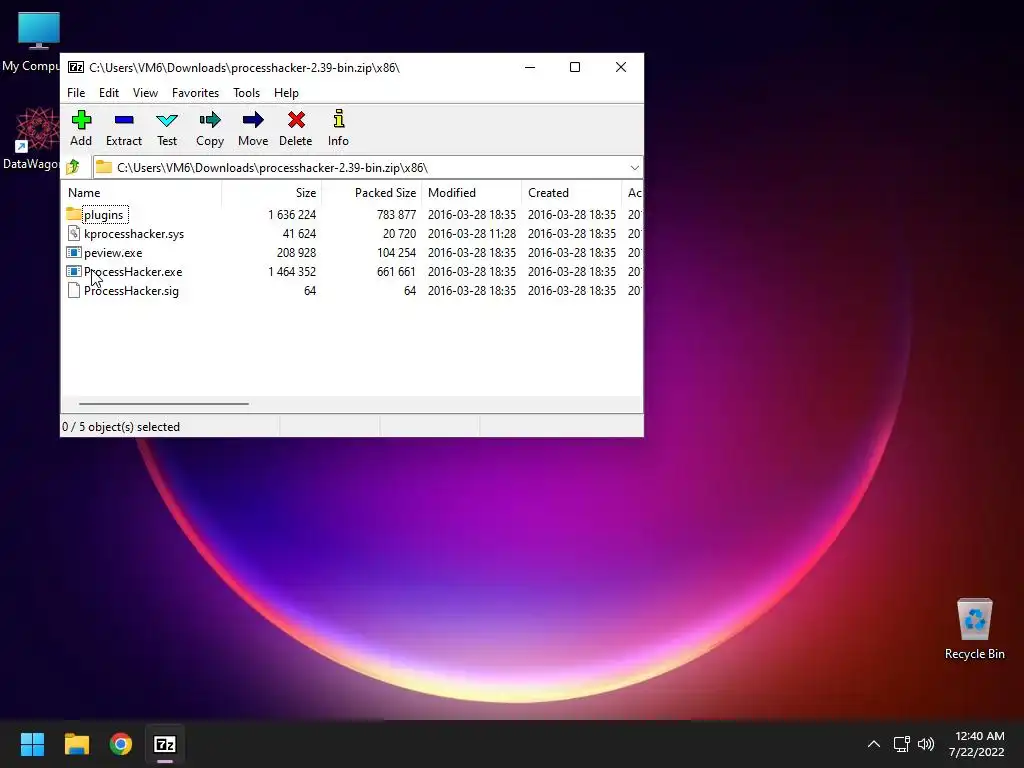Click status bar objects selected text

[121, 426]
